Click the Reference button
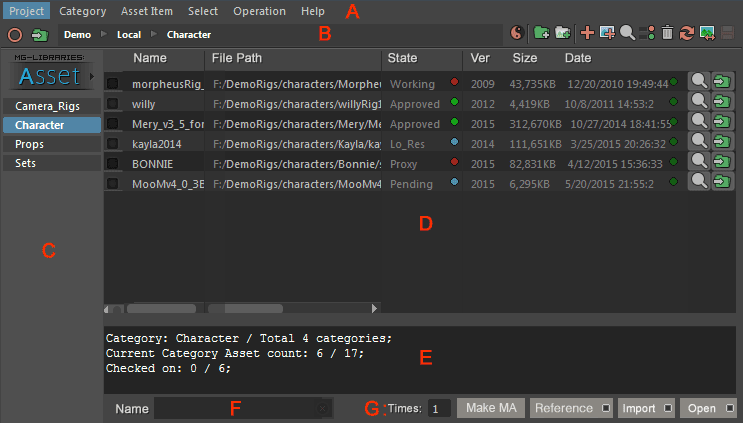The width and height of the screenshot is (743, 423). (x=571, y=408)
